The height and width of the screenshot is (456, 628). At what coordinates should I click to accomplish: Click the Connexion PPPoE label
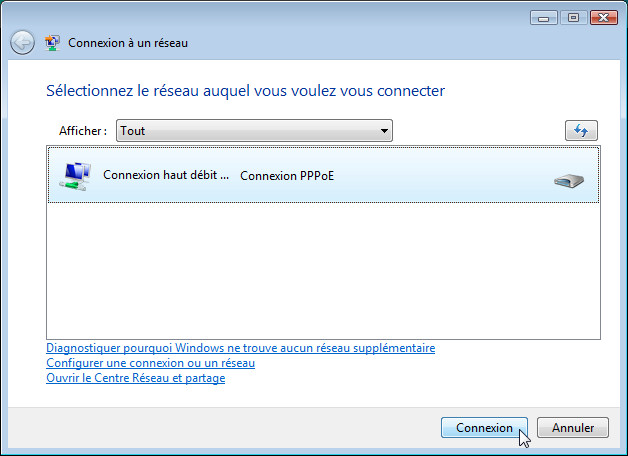tap(287, 176)
